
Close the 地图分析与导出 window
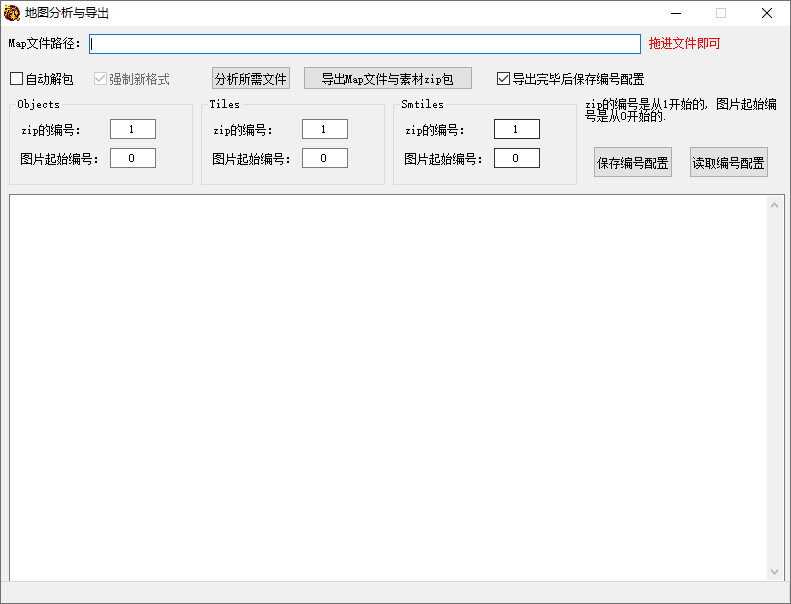(767, 13)
